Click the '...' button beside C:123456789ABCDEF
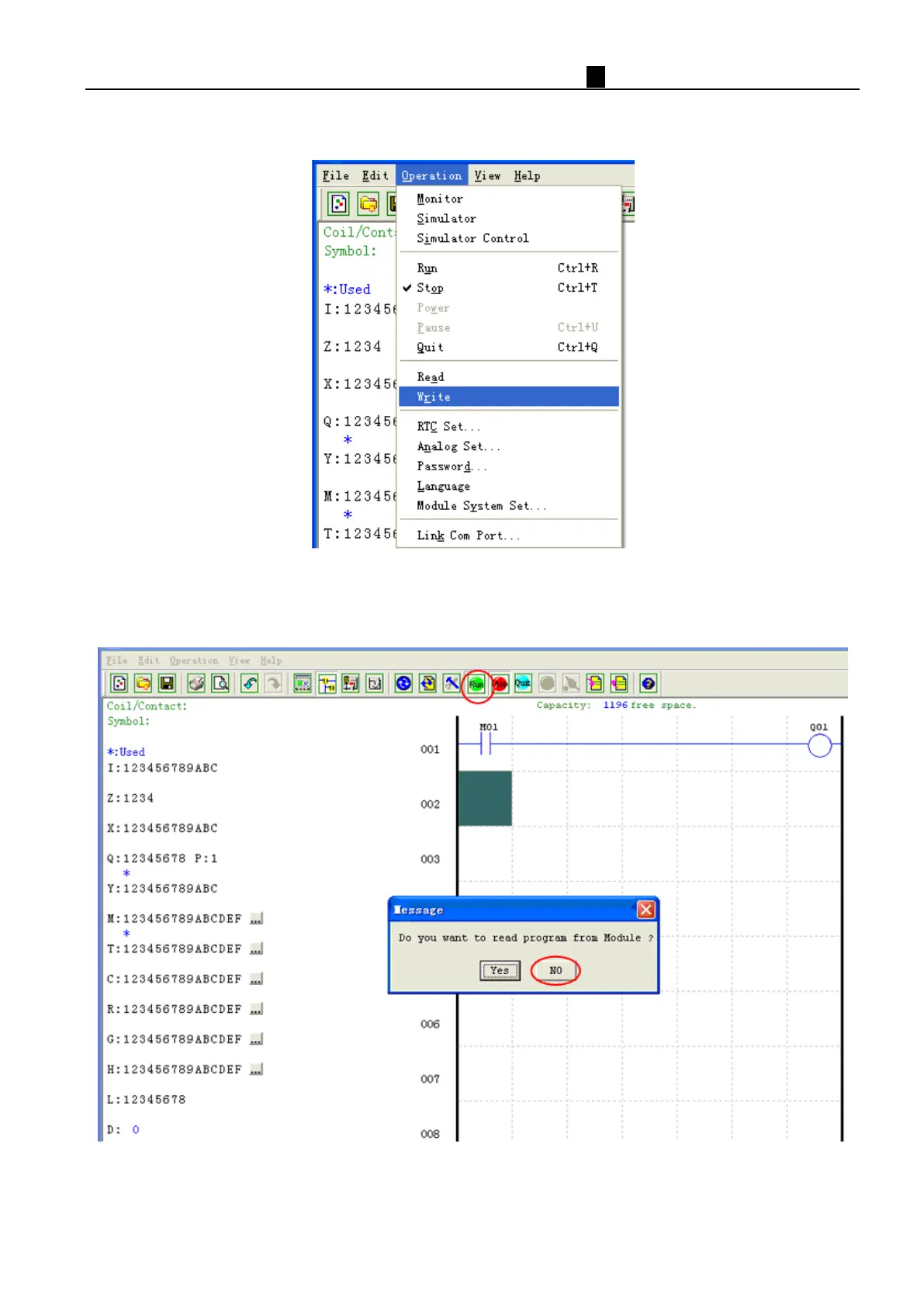Screen dimensions: 924x1307 257,979
